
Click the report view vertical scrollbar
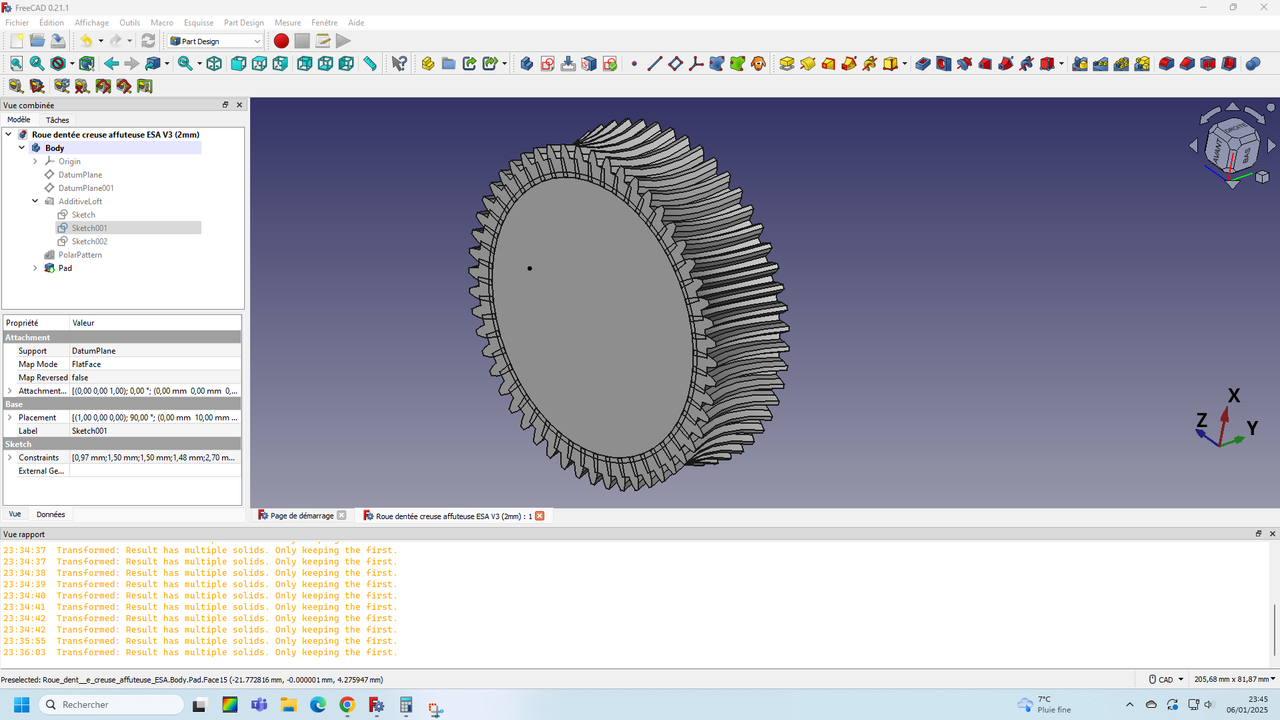click(x=1275, y=628)
